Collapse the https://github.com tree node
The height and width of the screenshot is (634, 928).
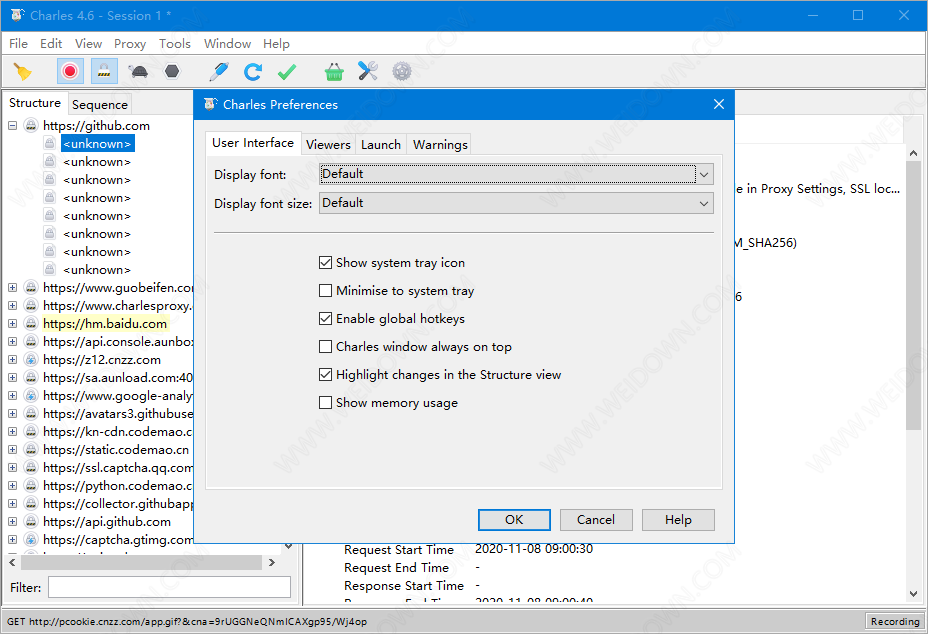point(12,125)
